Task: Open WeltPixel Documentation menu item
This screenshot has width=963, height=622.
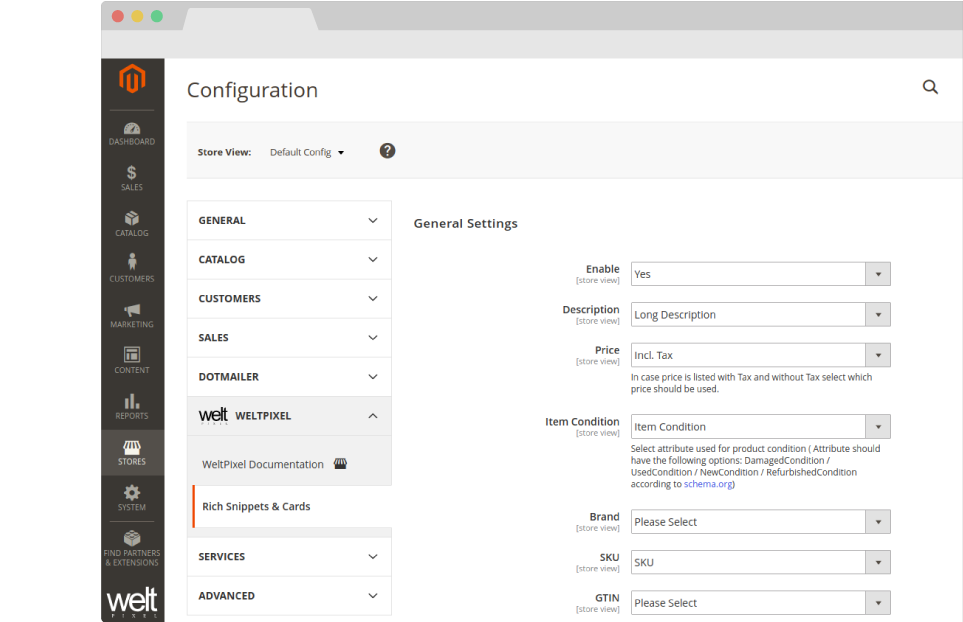Action: (263, 464)
